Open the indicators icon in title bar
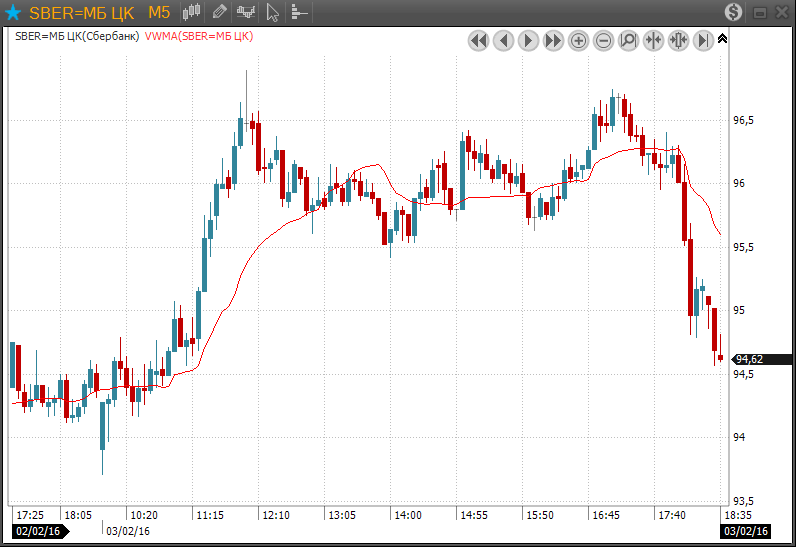The image size is (796, 547). coord(245,12)
